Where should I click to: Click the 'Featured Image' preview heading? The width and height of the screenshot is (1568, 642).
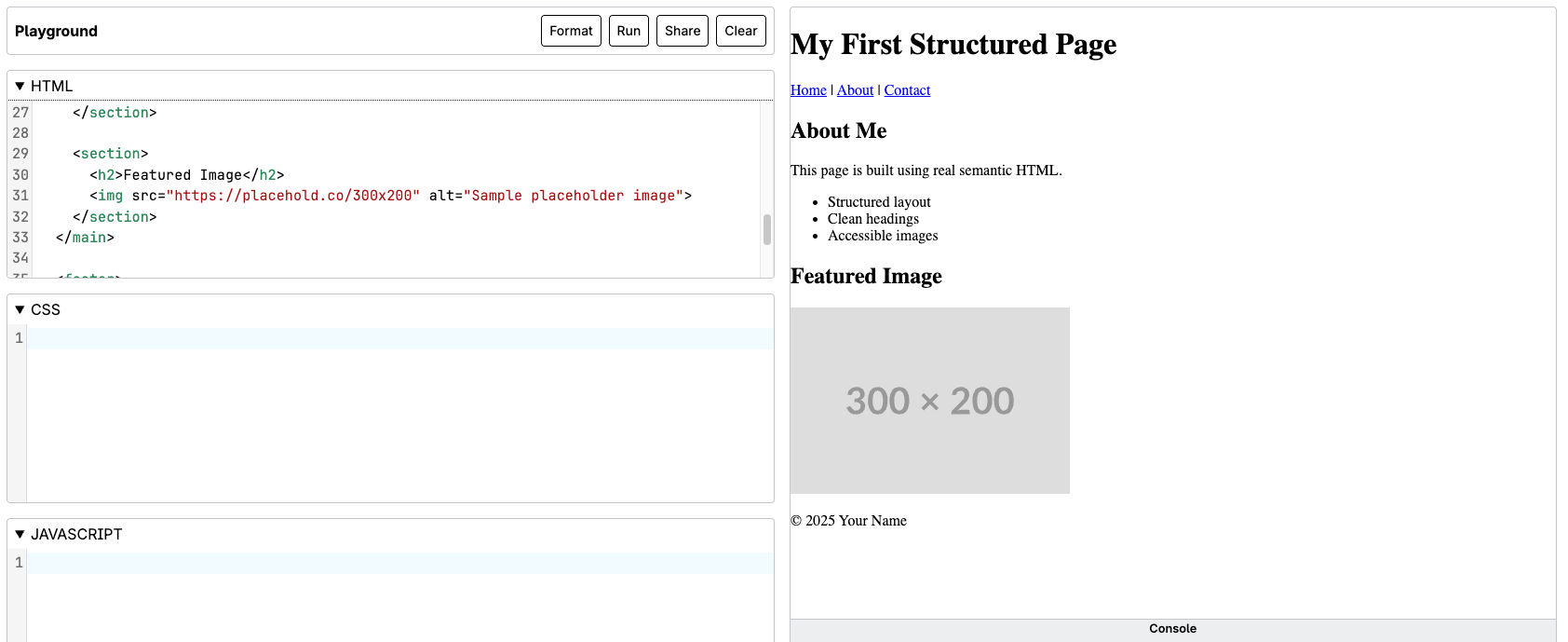[866, 277]
